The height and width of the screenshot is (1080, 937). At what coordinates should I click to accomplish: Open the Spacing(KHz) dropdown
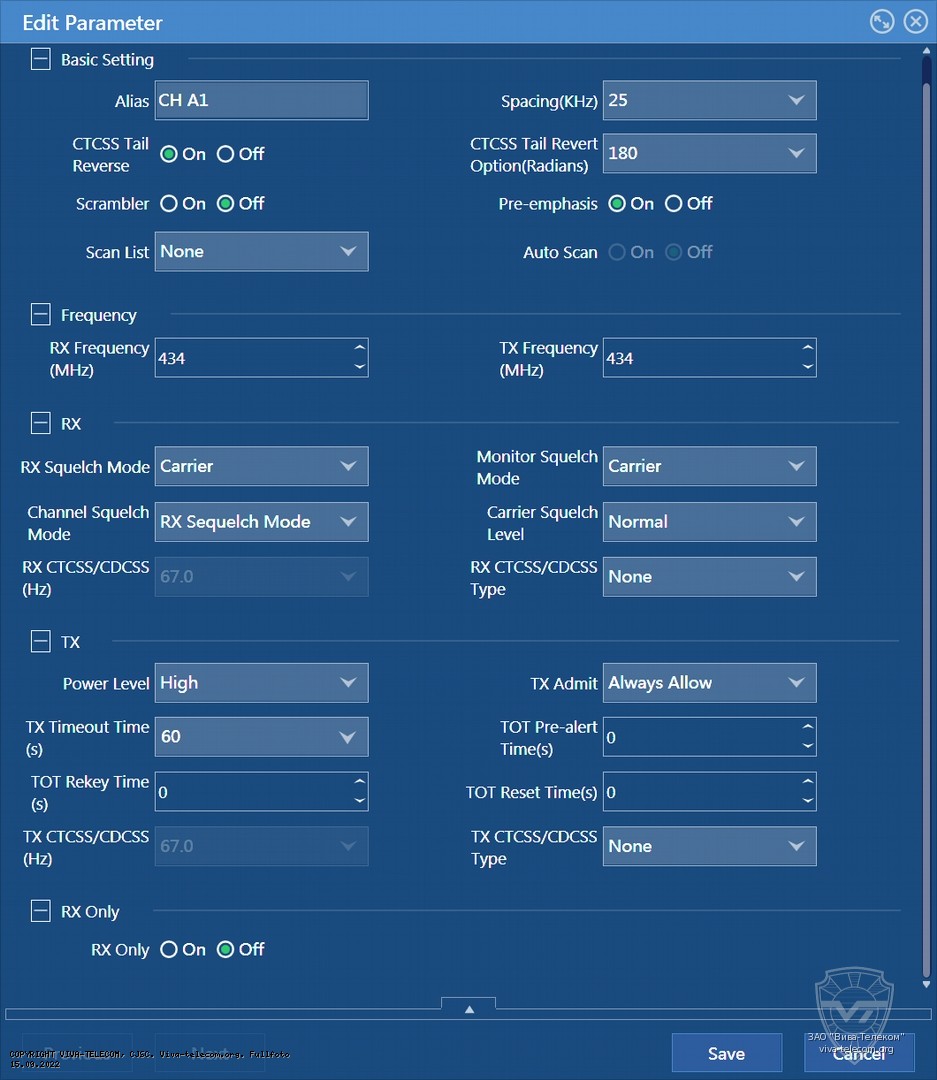(709, 100)
